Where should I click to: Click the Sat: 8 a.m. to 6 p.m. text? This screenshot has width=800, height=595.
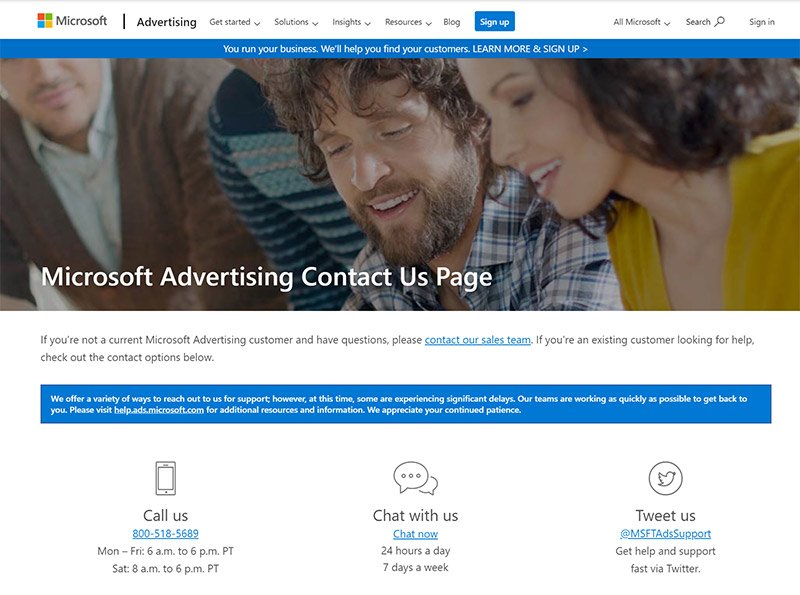pos(165,568)
